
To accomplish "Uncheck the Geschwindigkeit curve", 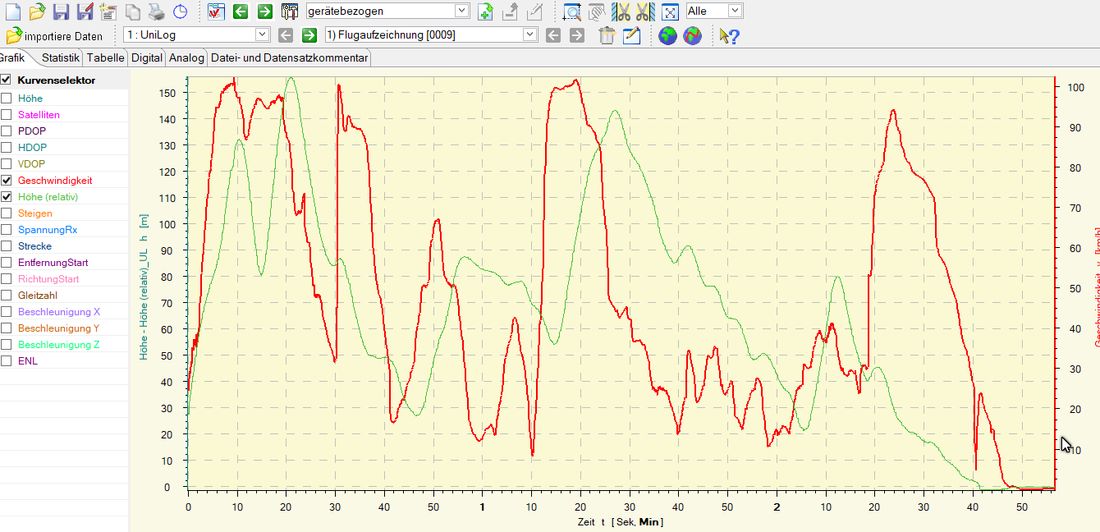I will (x=7, y=180).
